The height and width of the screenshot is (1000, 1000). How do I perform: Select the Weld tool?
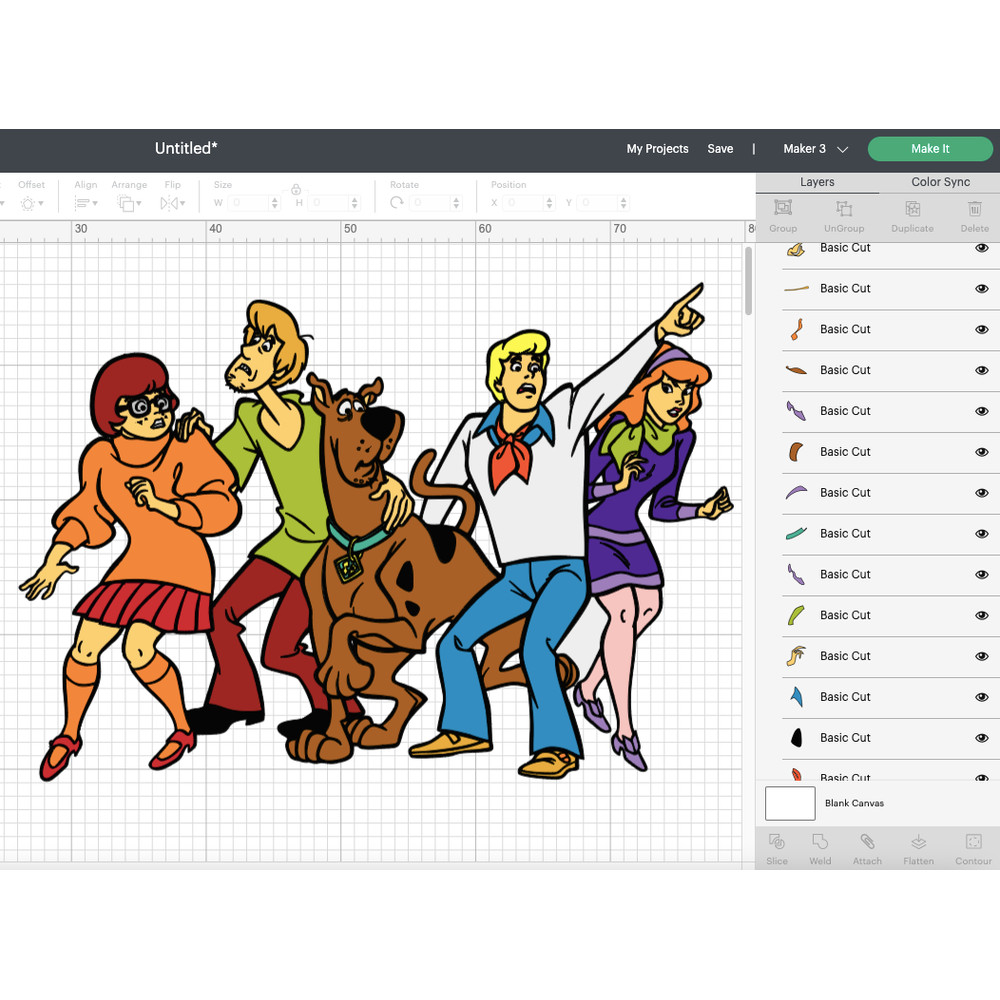coord(820,848)
